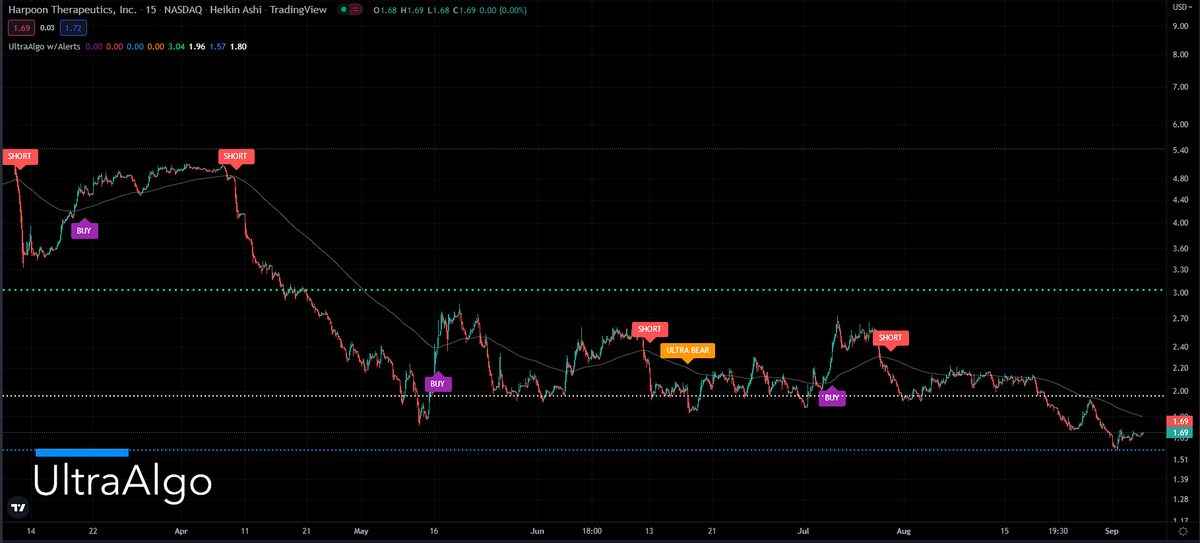Click the 9.00 price scale value
This screenshot has height=543, width=1200.
1180,27
